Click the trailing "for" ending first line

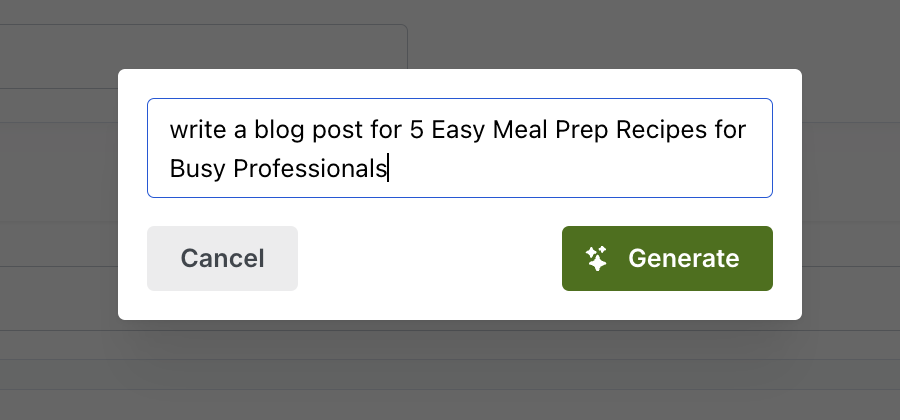731,130
